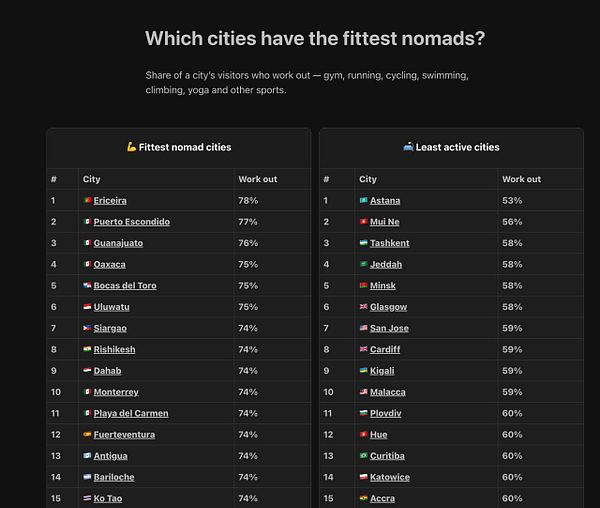Click the couch icon by Least active cities

pyautogui.click(x=408, y=147)
